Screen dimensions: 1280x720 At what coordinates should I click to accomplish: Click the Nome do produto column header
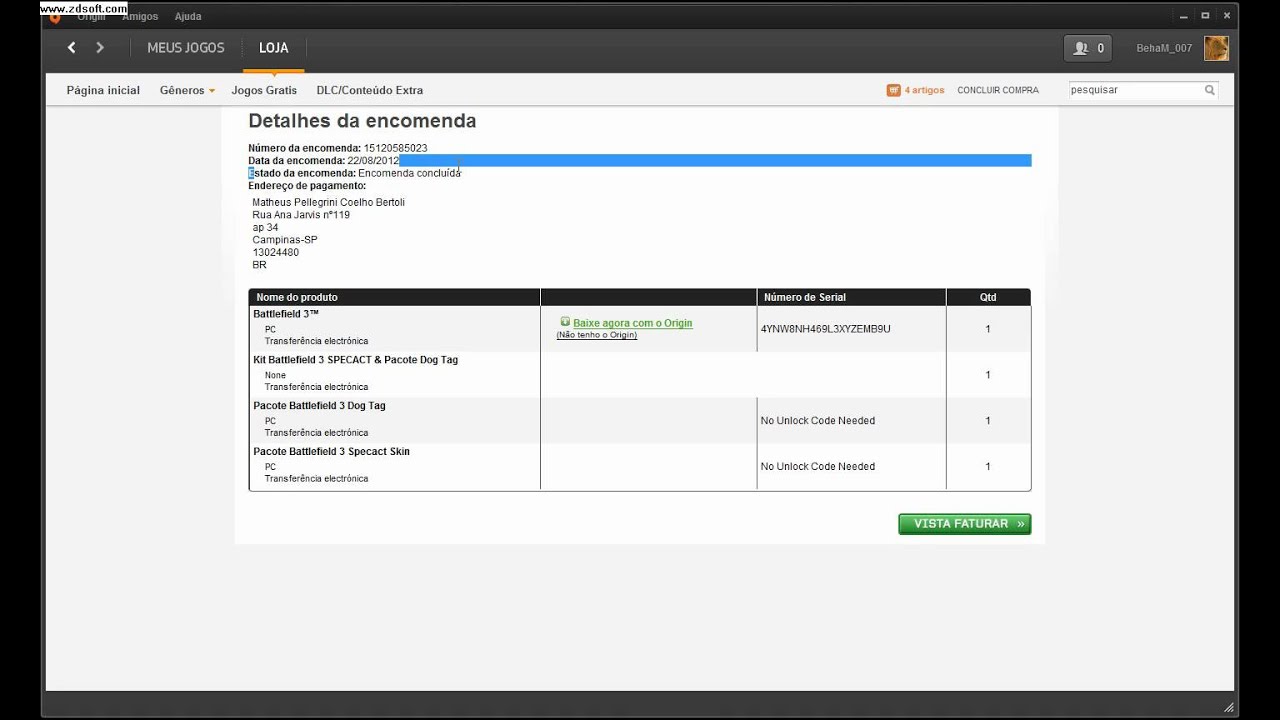297,297
